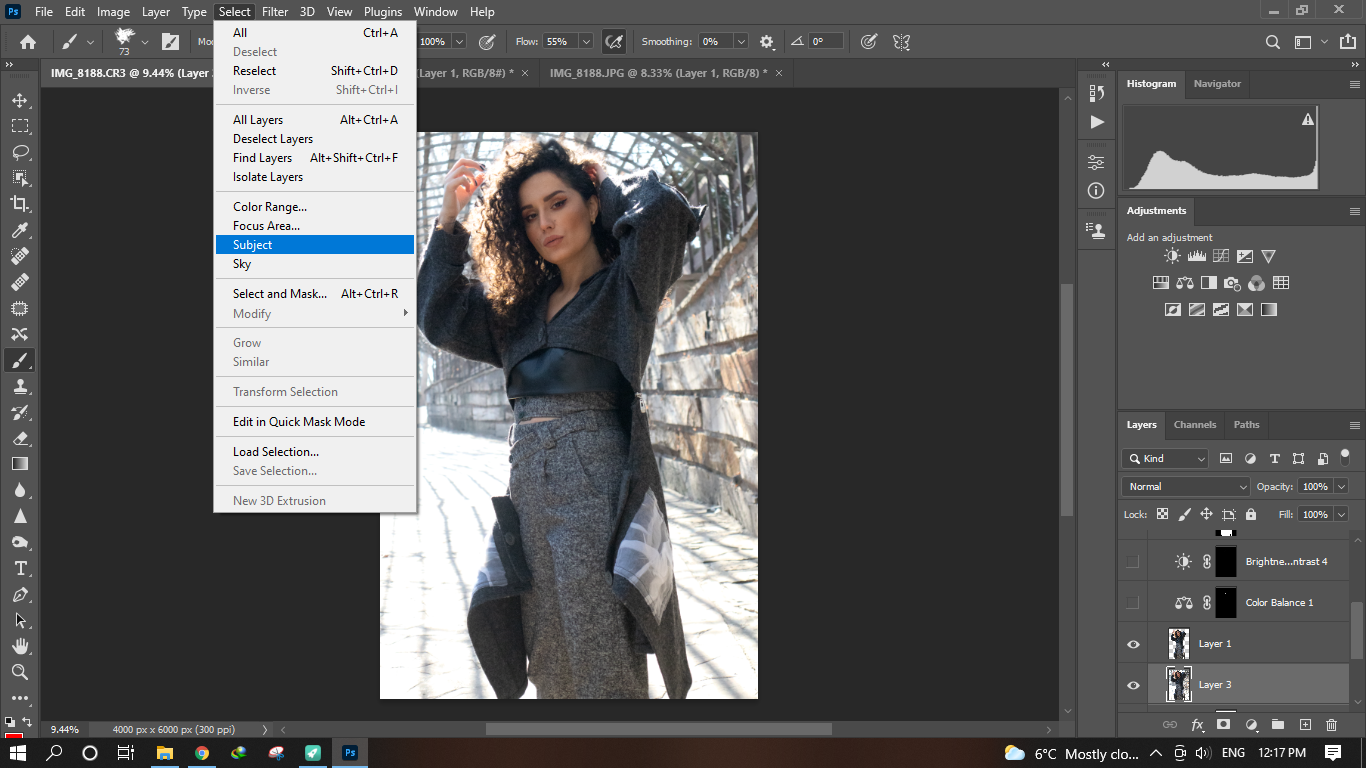Screen dimensions: 1366x768
Task: Select the Zoom tool in toolbar
Action: point(20,672)
